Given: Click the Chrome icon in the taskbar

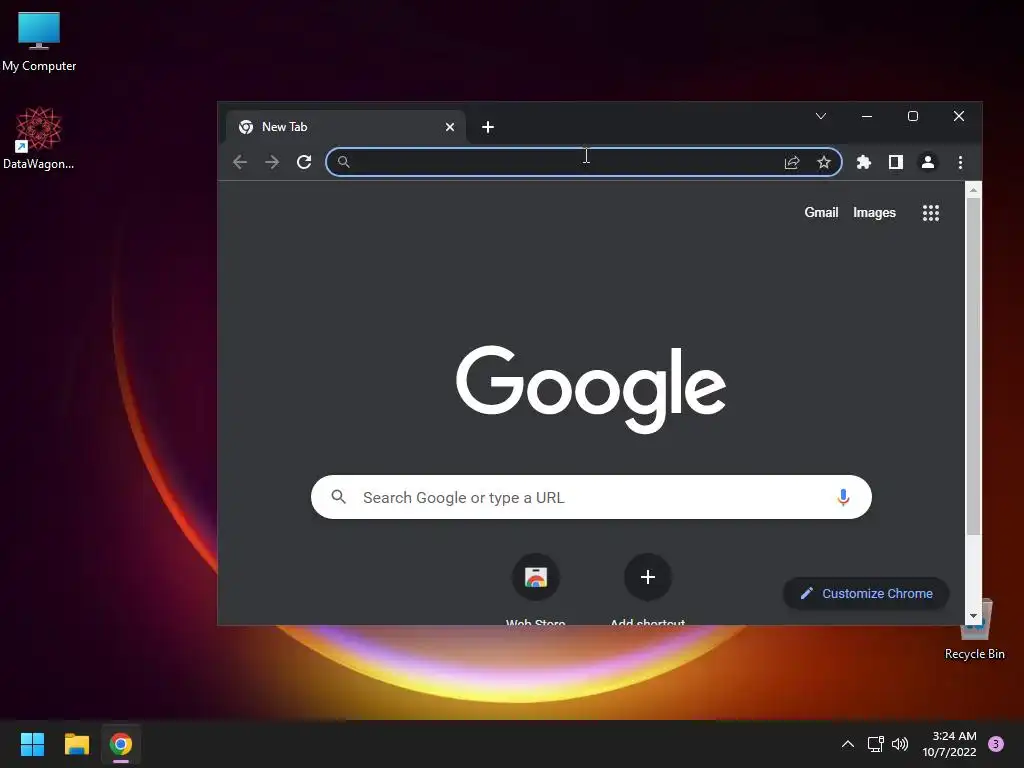Looking at the screenshot, I should [121, 744].
